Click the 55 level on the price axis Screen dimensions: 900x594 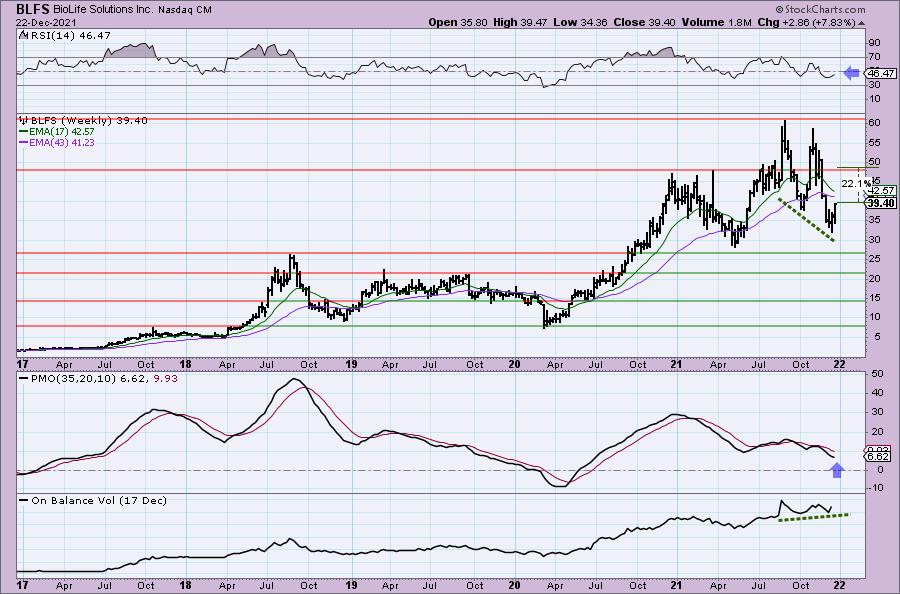[x=874, y=142]
